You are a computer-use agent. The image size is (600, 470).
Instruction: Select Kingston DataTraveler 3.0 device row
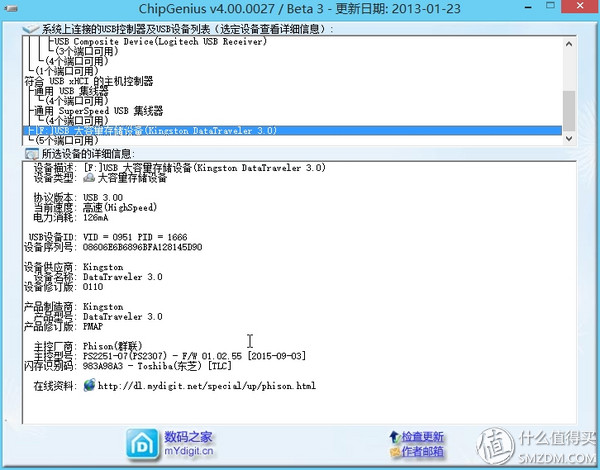click(292, 131)
